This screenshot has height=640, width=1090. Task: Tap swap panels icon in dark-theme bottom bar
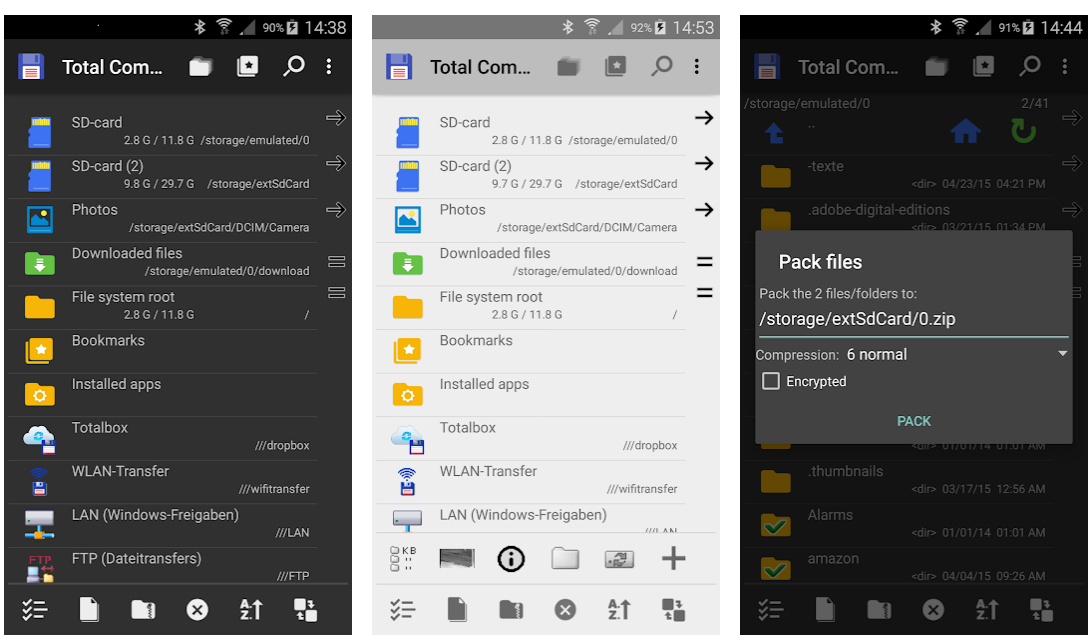point(305,609)
